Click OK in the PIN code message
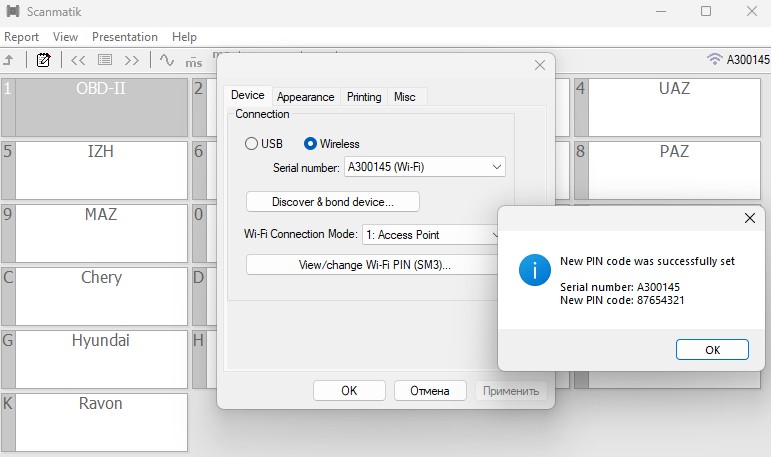Screen dimensions: 771x457 coord(712,350)
